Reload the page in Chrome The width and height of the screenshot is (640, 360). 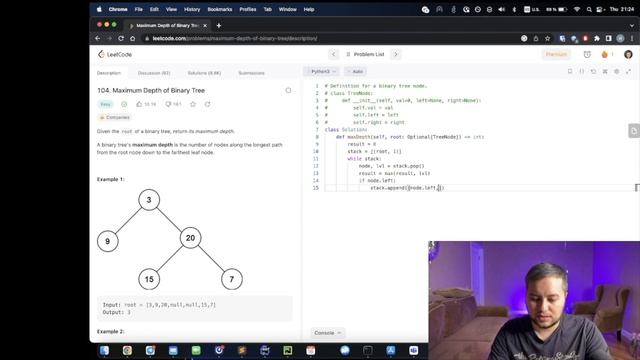click(121, 38)
